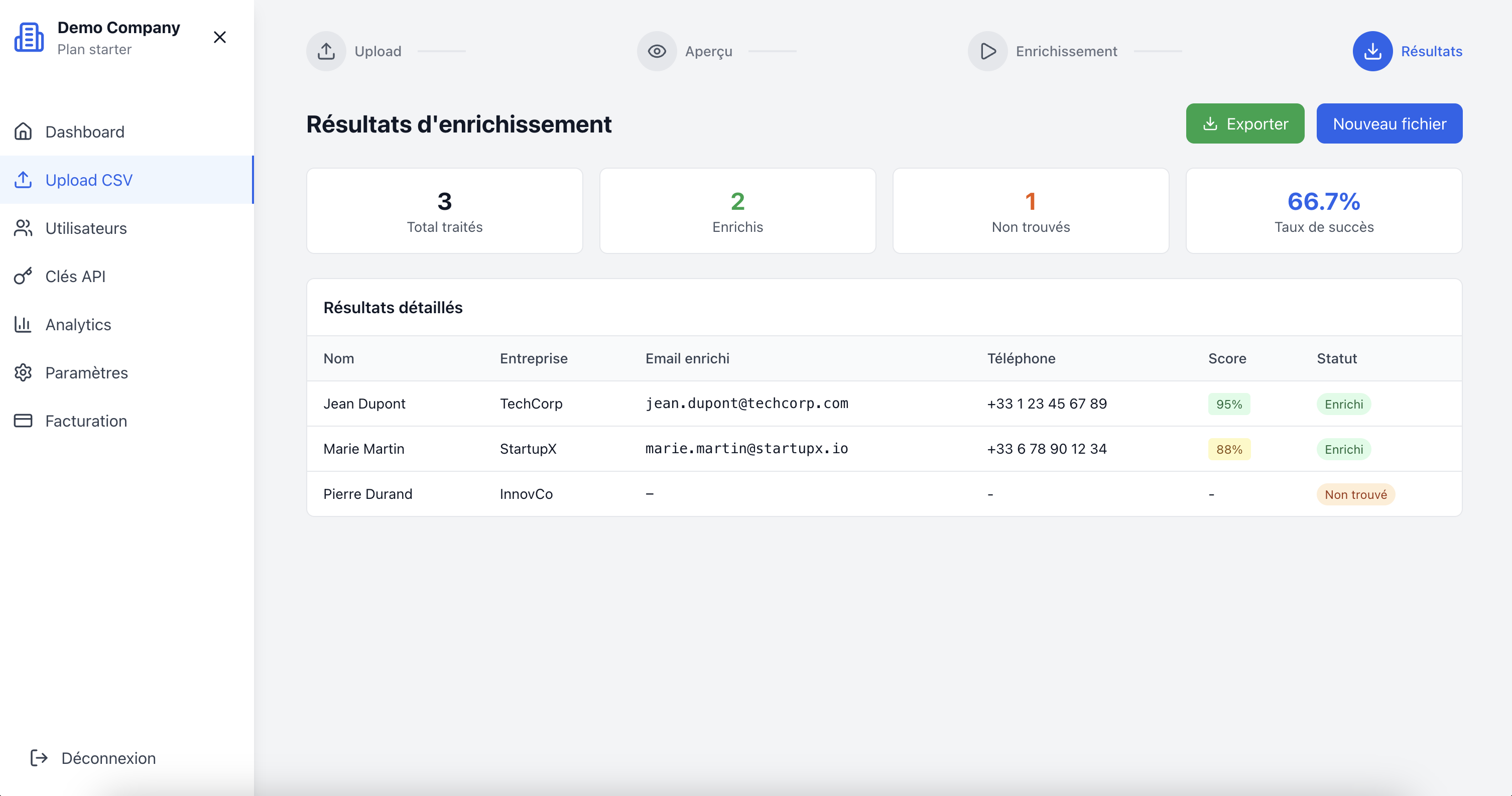Image resolution: width=1512 pixels, height=796 pixels.
Task: Click the Analytics bar chart icon
Action: [23, 324]
